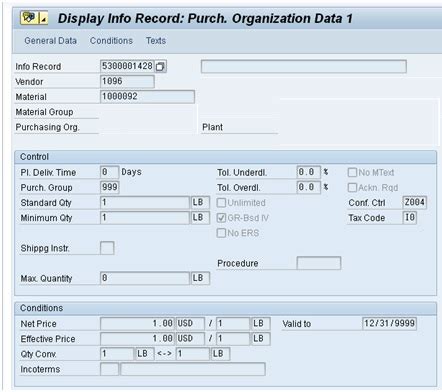This screenshot has width=442, height=392.
Task: Open the dropdown arrow beside title icon
Action: point(44,18)
